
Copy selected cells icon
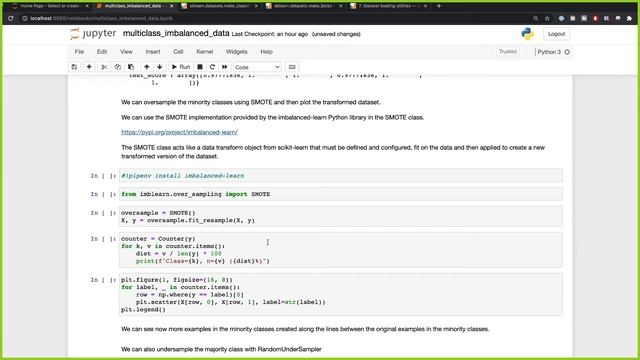pyautogui.click(x=118, y=67)
